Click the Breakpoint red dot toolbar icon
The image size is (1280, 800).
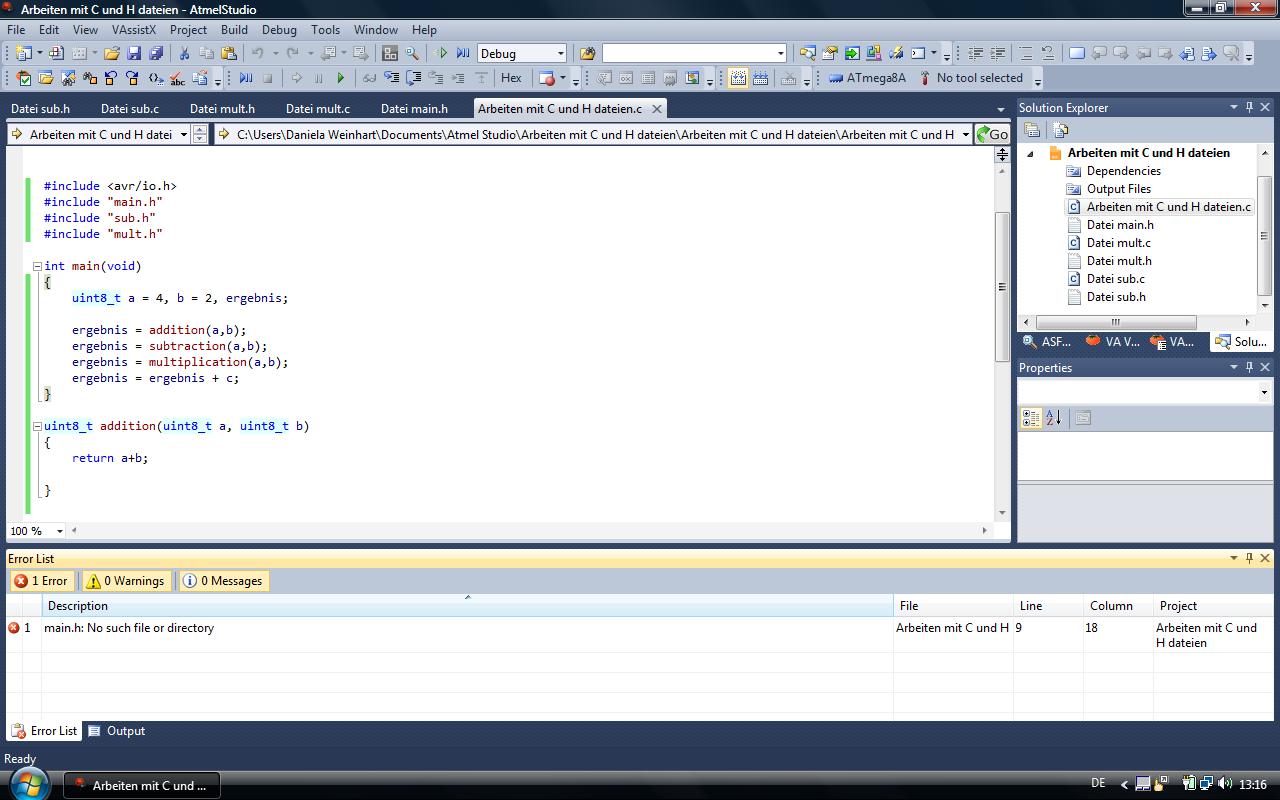tap(547, 78)
